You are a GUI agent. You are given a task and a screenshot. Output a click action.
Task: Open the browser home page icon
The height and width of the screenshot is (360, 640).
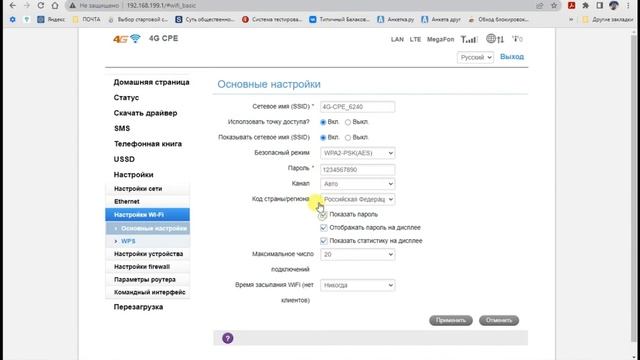[55, 5]
